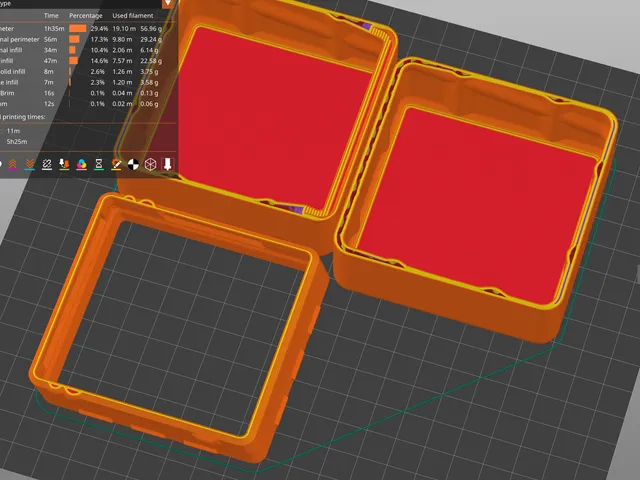Toggle Seams visibility icon in legend
The image size is (640, 480).
(47, 164)
